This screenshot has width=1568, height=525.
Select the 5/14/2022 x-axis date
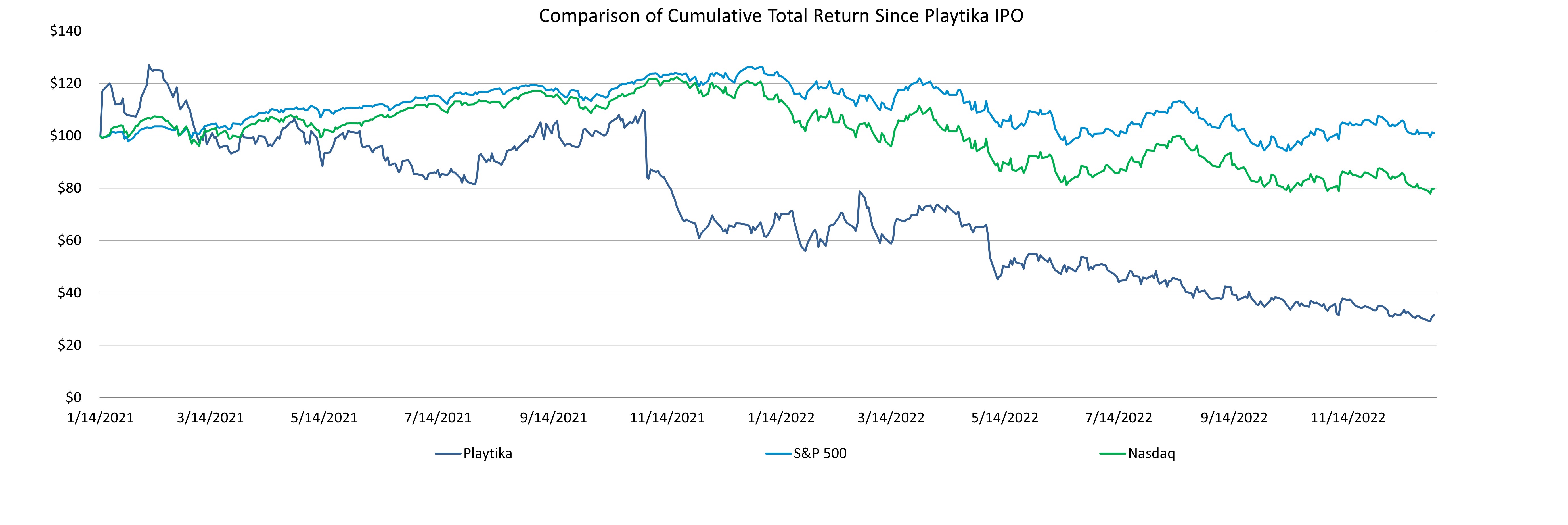point(1004,418)
